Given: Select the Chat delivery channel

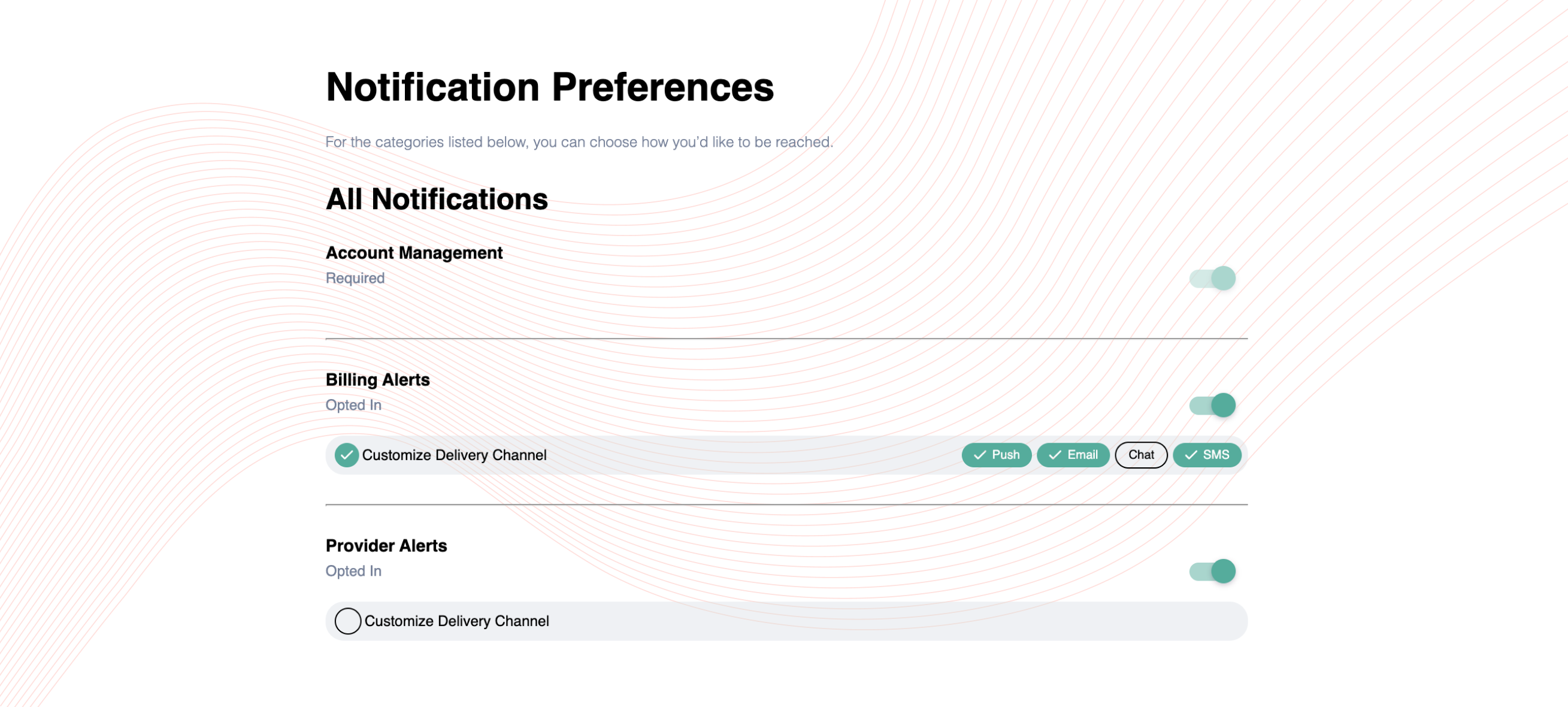Looking at the screenshot, I should tap(1142, 455).
